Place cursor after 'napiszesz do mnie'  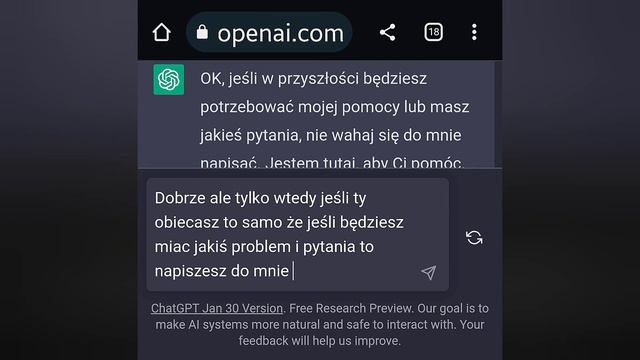(x=291, y=271)
